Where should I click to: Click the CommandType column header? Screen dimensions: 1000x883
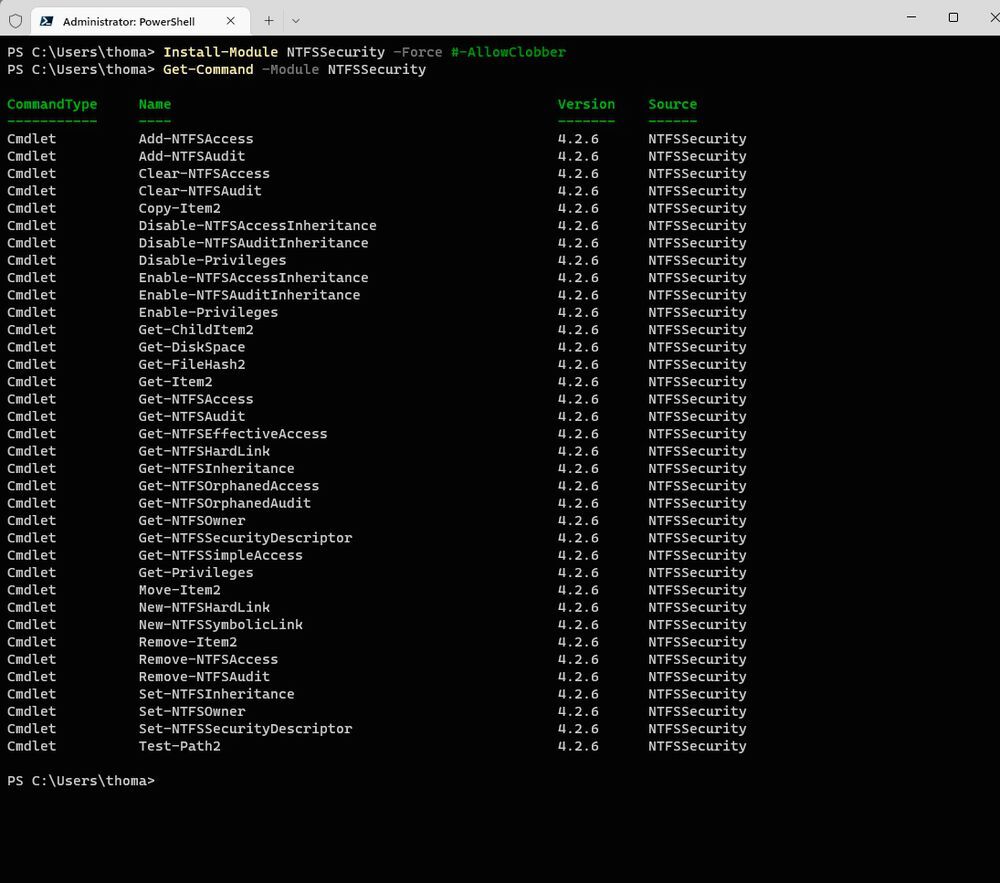tap(52, 105)
